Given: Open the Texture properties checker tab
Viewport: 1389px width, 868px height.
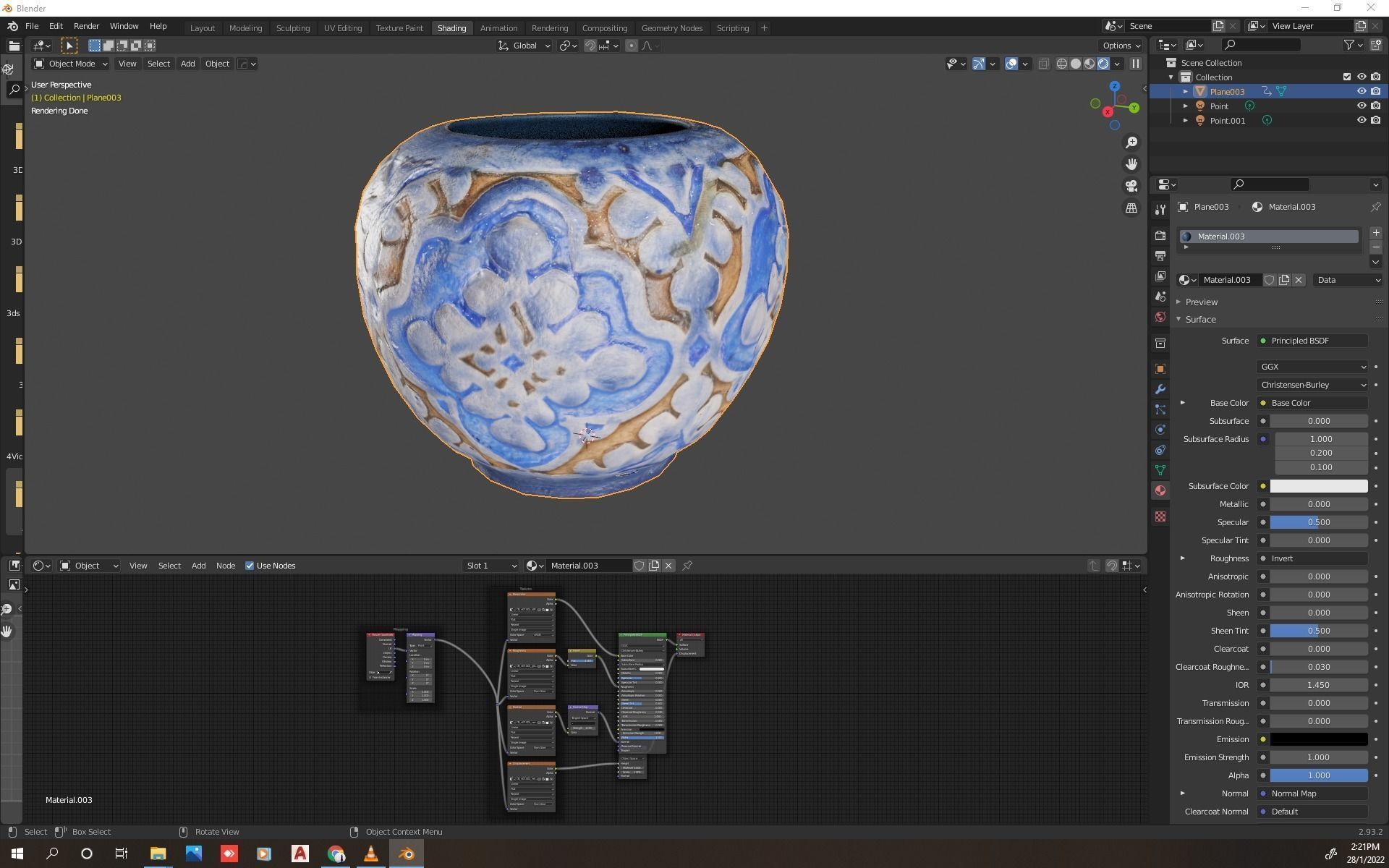Looking at the screenshot, I should click(1160, 516).
